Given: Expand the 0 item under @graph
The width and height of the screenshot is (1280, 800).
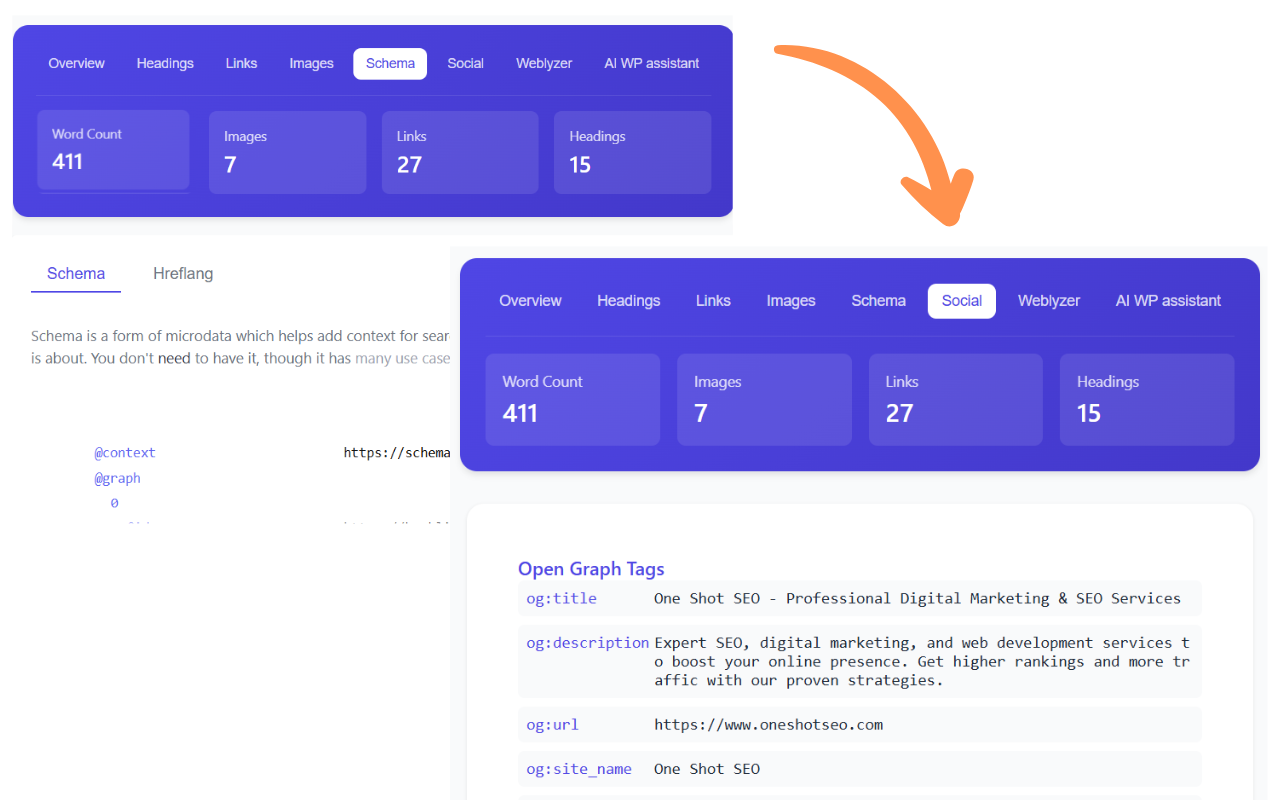Looking at the screenshot, I should tap(113, 502).
